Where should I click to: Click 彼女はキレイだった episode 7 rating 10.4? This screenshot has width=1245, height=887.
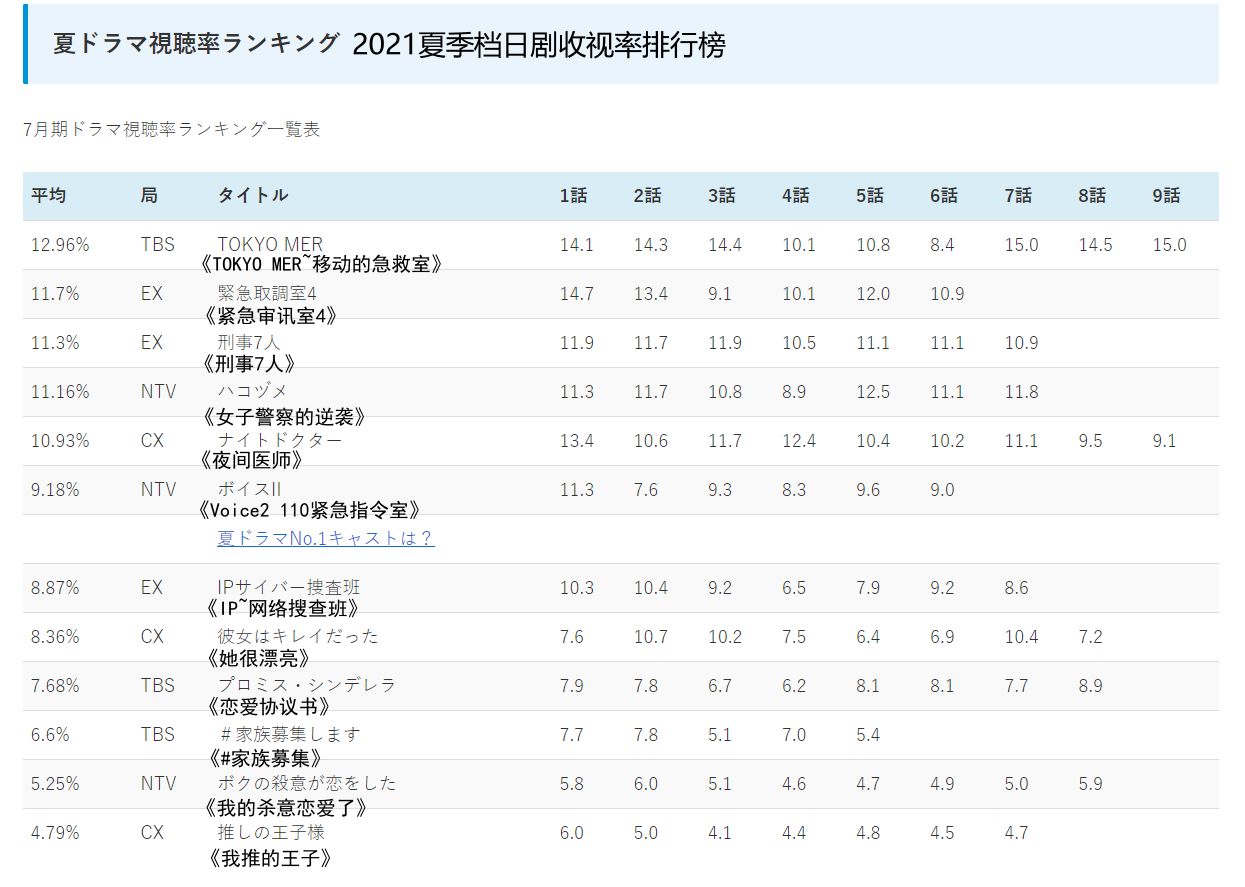point(1021,637)
